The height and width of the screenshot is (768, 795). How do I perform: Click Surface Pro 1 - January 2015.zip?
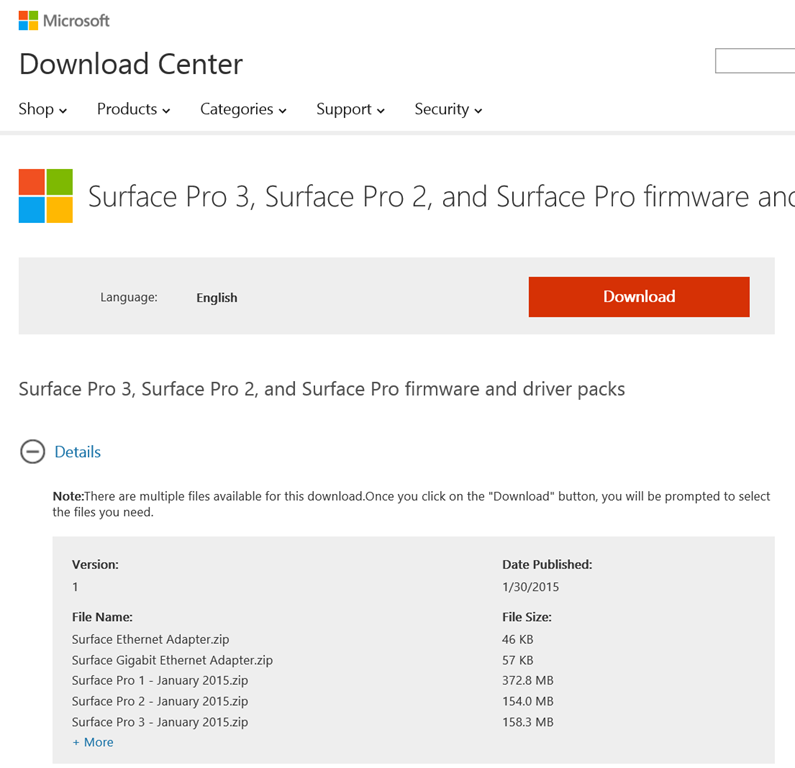(x=160, y=681)
